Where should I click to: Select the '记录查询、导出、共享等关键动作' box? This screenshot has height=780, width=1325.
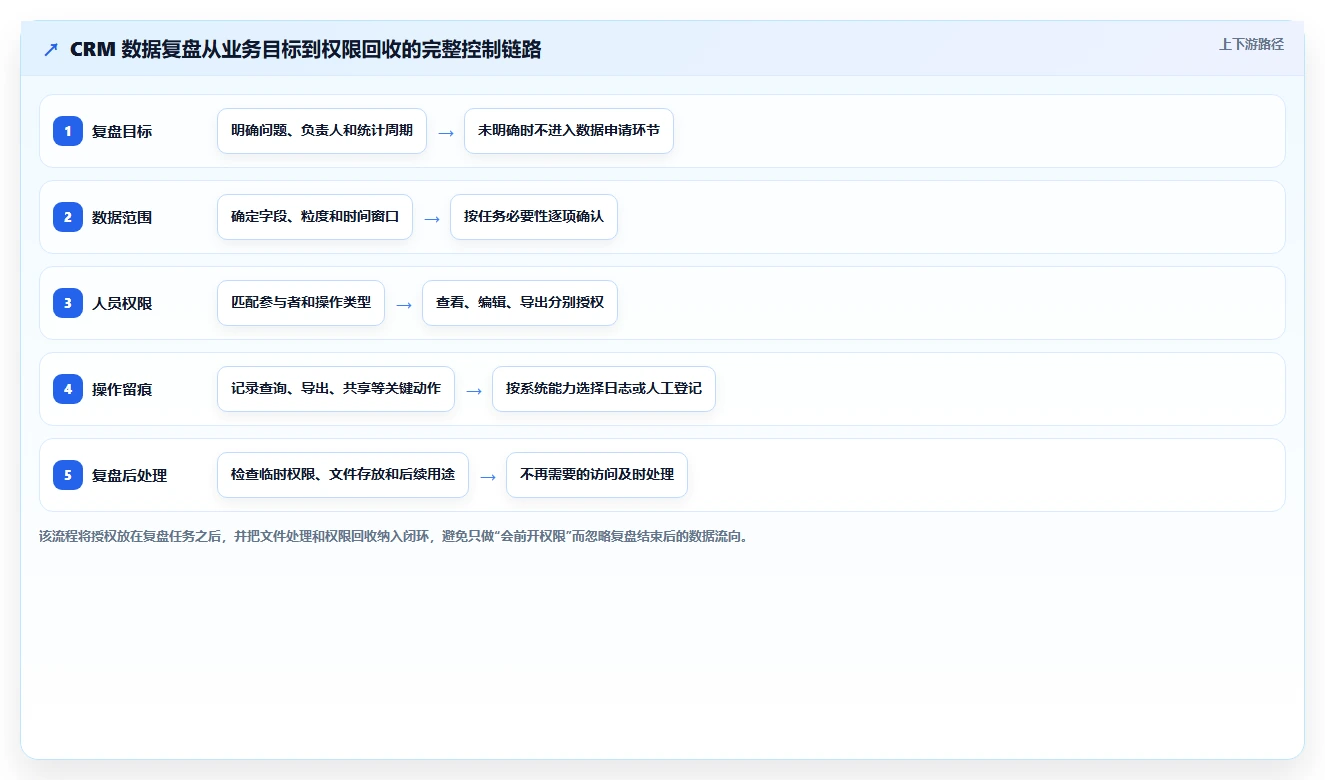(x=336, y=389)
